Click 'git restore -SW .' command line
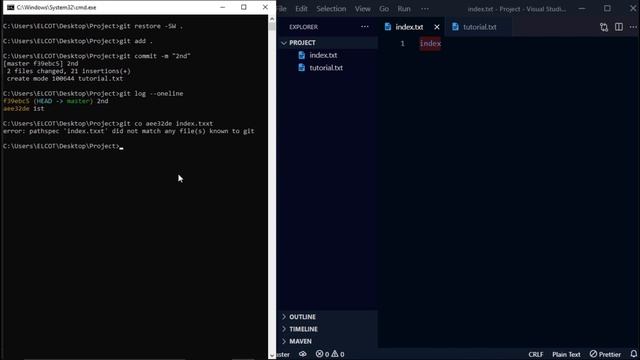640x360 pixels. [93, 26]
